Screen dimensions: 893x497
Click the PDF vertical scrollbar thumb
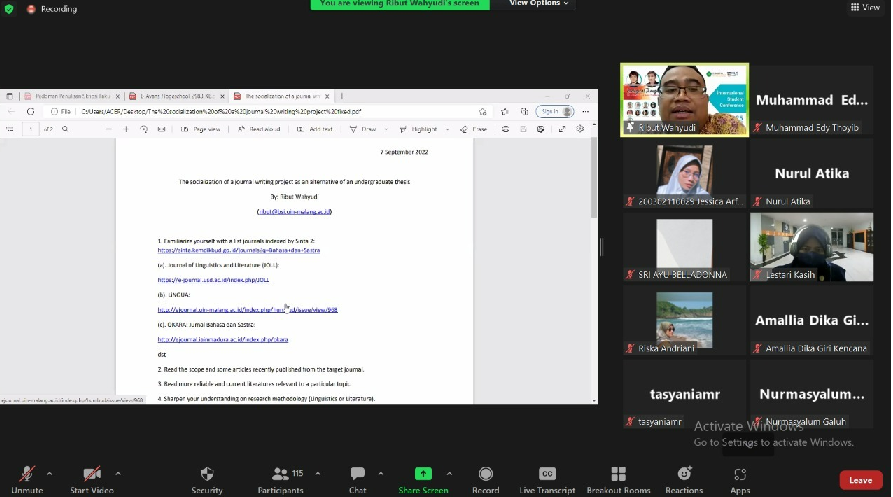[594, 176]
